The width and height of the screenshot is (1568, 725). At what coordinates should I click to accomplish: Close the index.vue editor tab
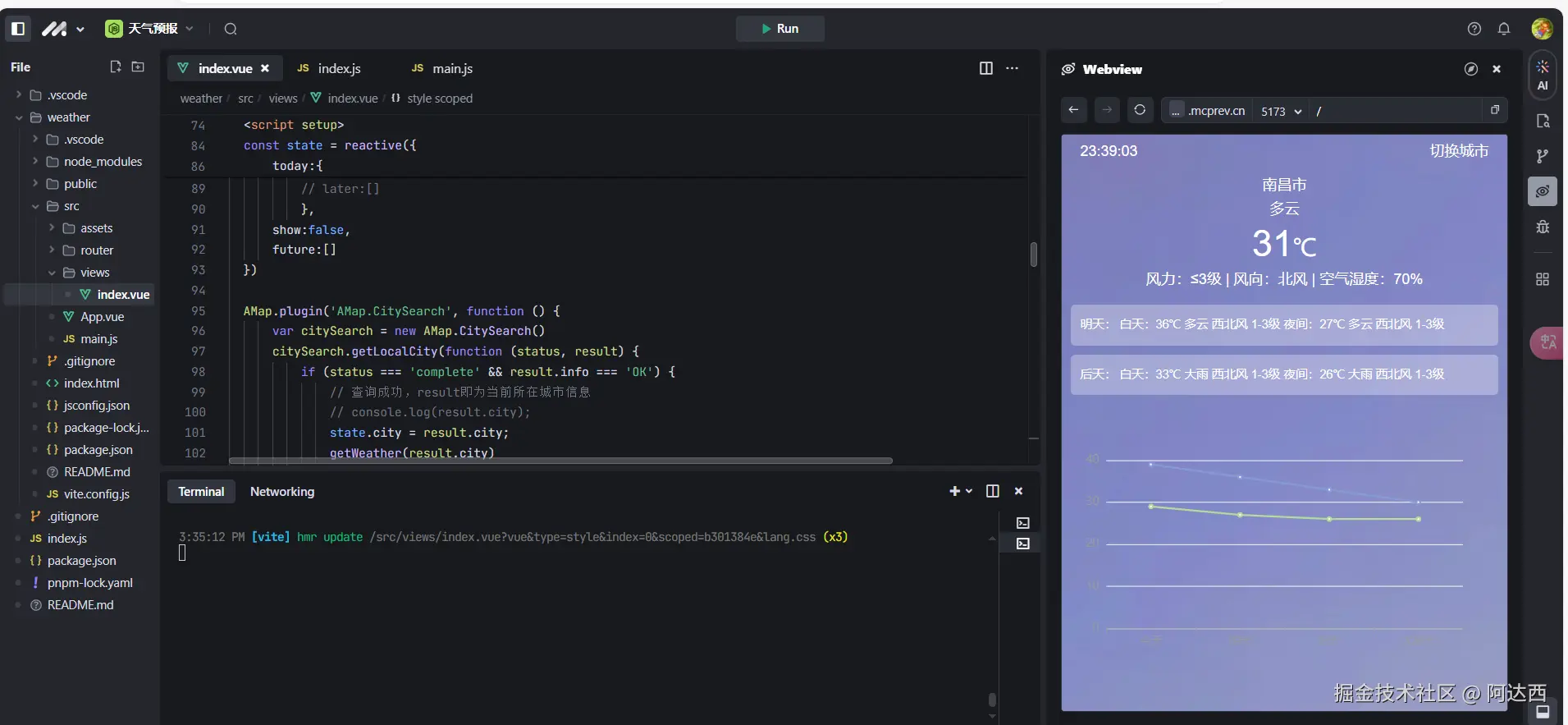coord(265,68)
